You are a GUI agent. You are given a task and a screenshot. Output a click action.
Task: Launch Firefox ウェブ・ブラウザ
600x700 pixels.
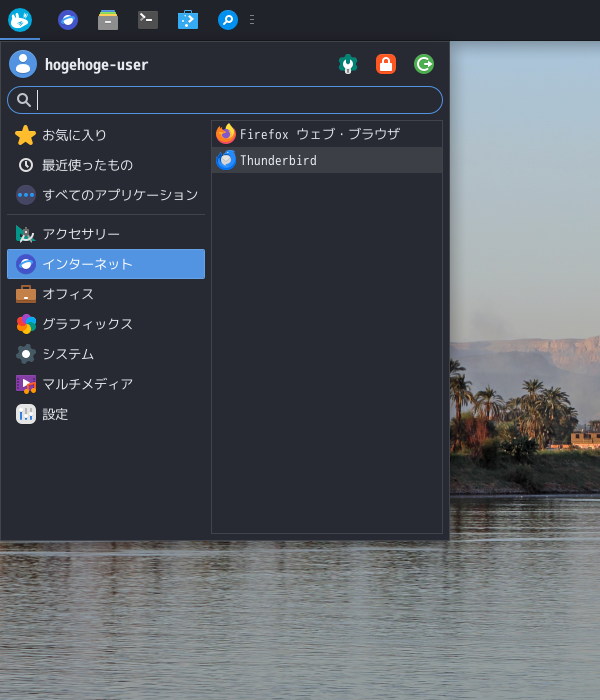pyautogui.click(x=327, y=134)
